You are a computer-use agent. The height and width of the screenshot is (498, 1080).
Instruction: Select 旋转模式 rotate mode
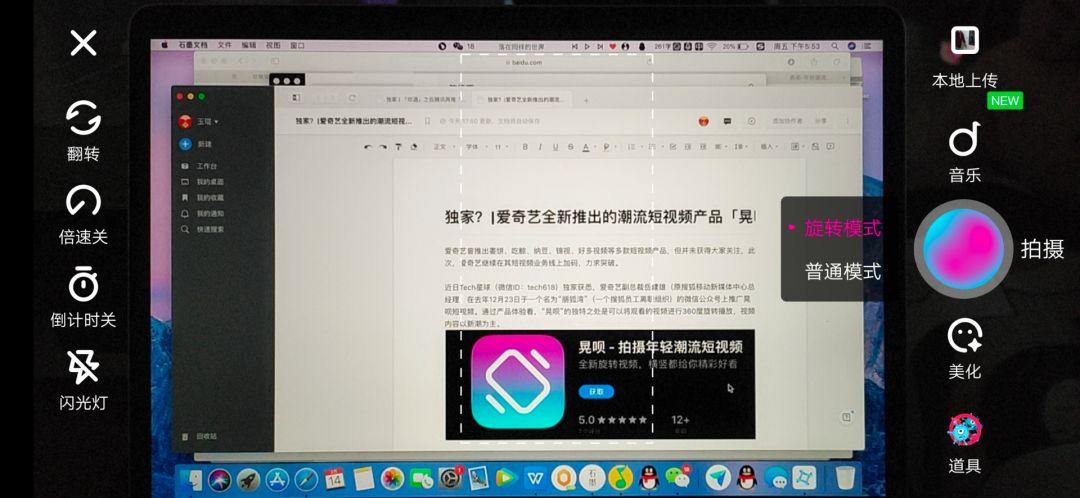842,229
